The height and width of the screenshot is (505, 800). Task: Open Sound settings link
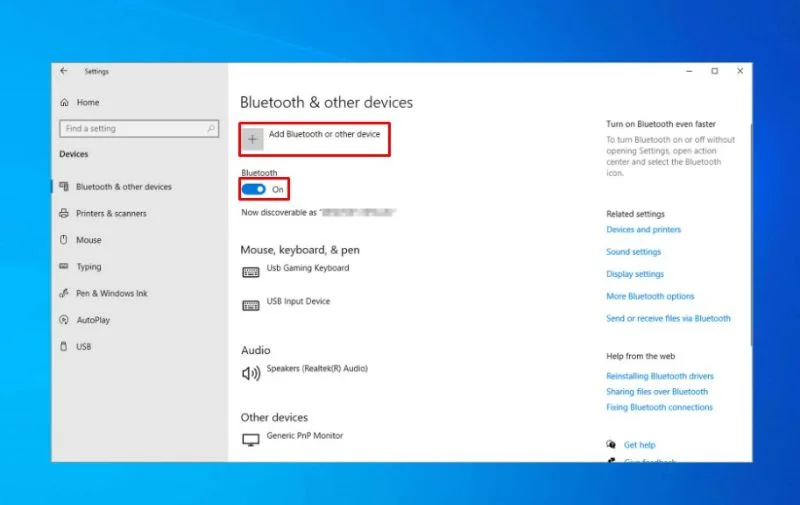(633, 252)
